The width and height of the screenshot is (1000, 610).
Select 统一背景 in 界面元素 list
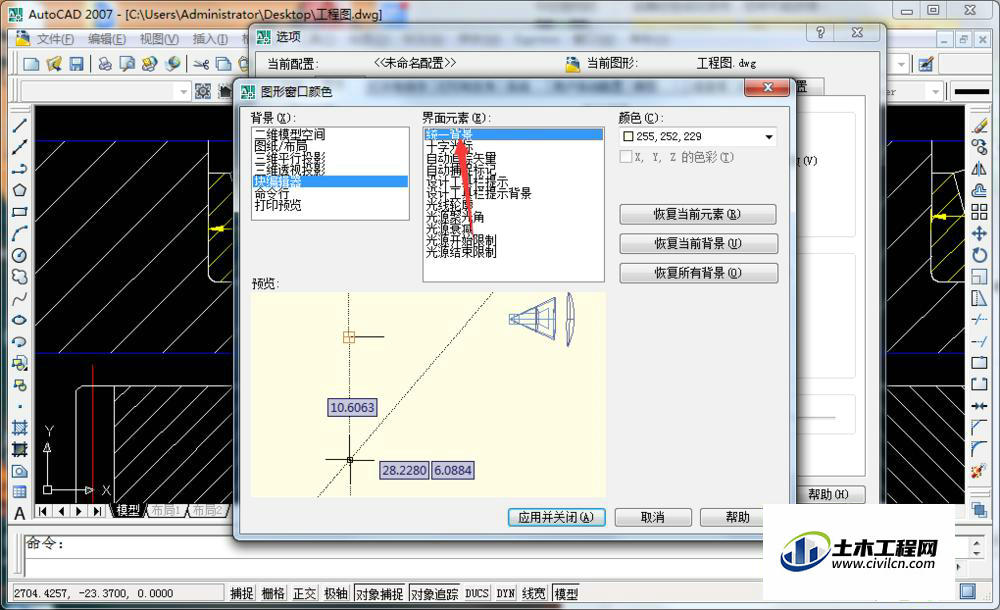(x=513, y=134)
